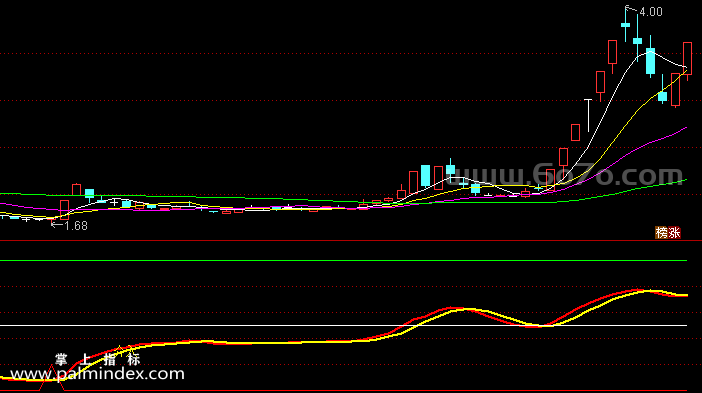Click the red triangle spike in indicator panel
This screenshot has width=702, height=393.
pos(51,378)
